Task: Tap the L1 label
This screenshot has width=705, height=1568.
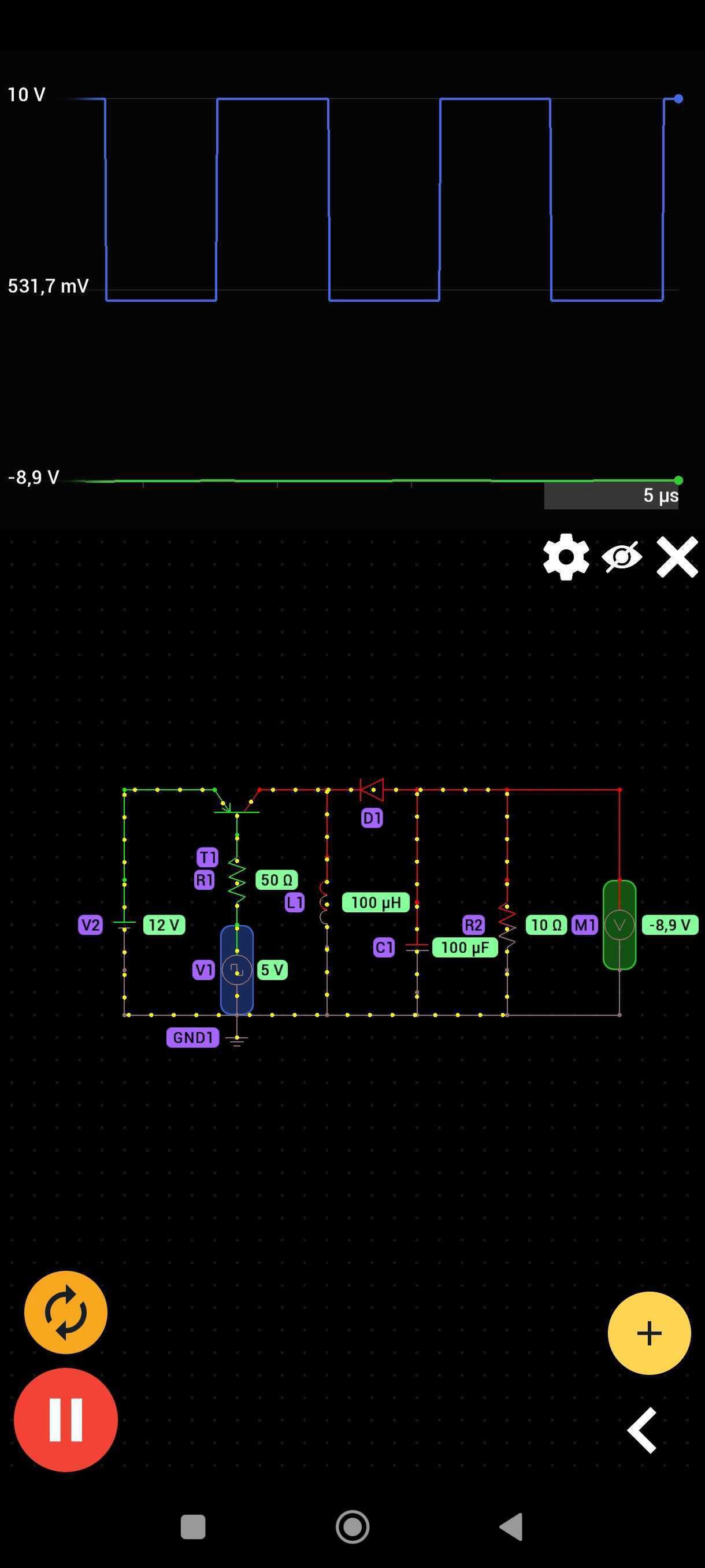Action: pyautogui.click(x=294, y=902)
